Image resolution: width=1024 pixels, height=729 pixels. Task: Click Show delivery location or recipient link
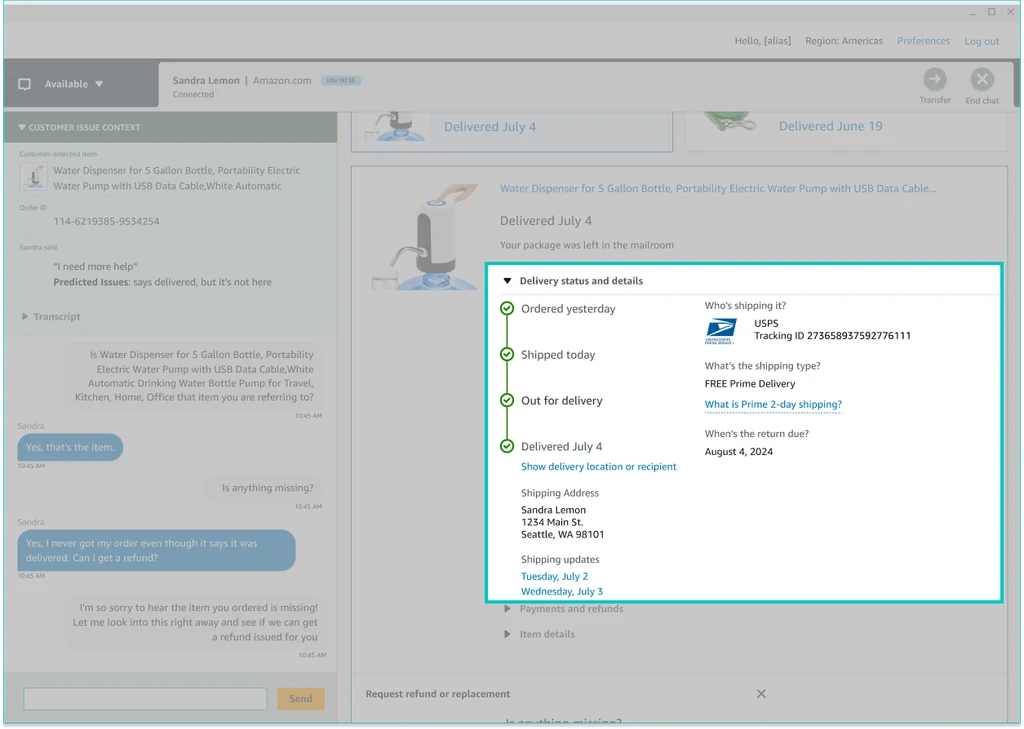click(598, 467)
